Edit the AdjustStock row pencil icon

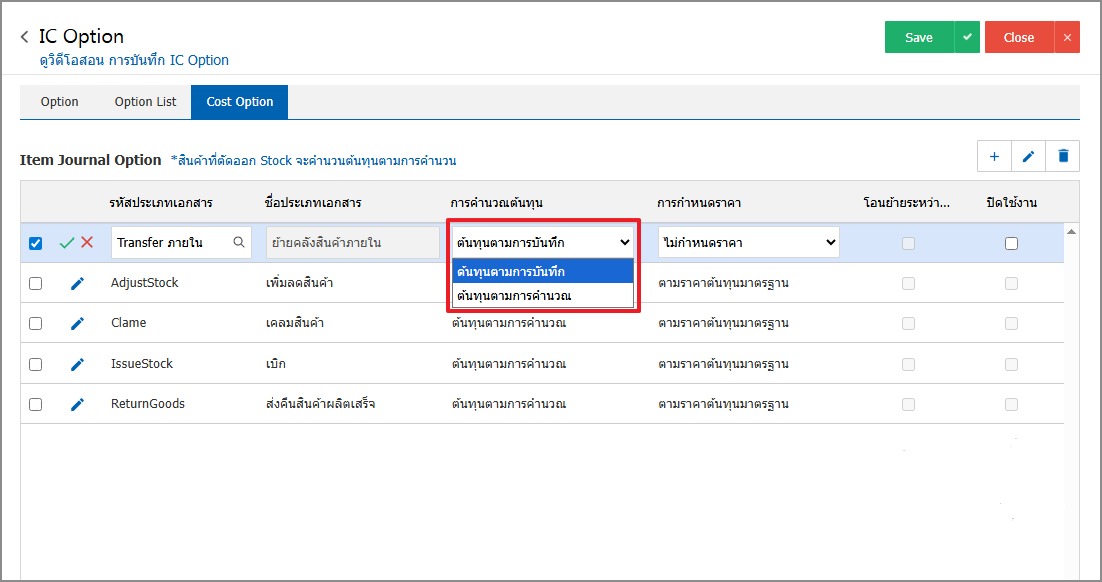coord(77,284)
